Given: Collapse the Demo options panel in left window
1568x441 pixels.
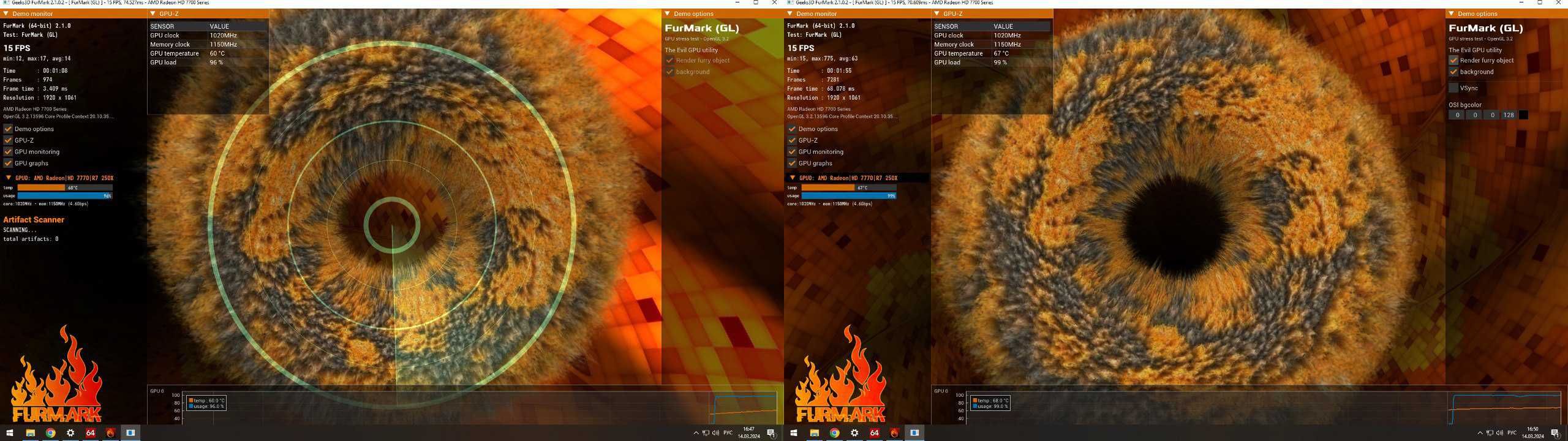Looking at the screenshot, I should (x=667, y=13).
